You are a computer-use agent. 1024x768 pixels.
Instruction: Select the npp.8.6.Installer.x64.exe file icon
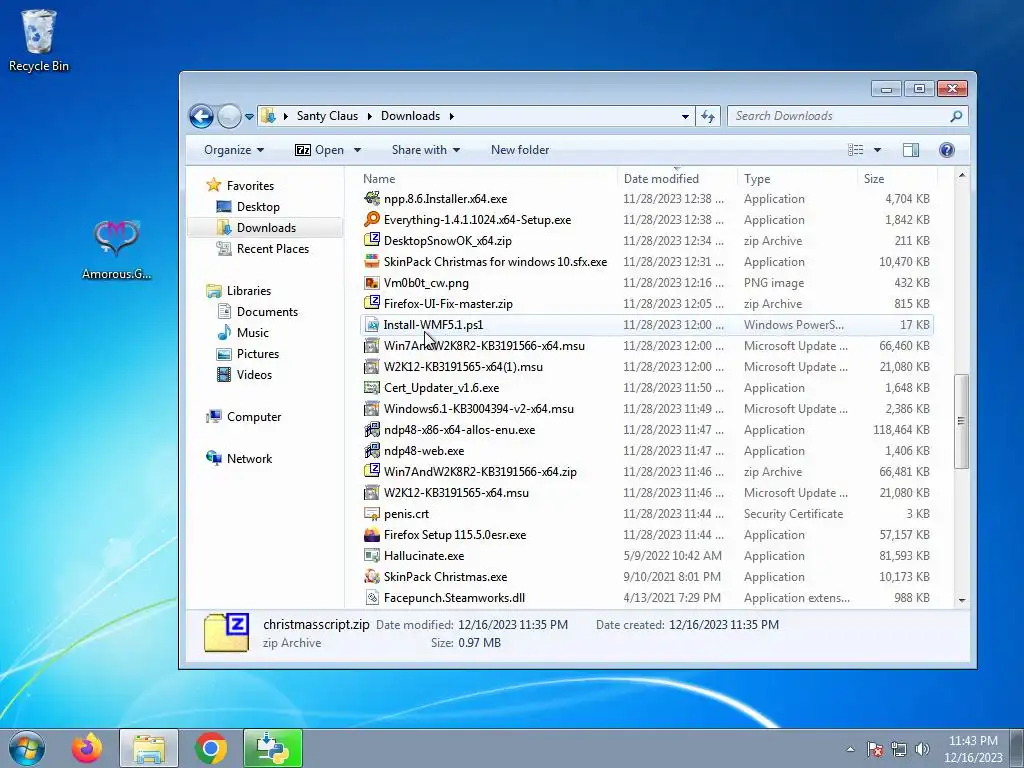pos(372,199)
